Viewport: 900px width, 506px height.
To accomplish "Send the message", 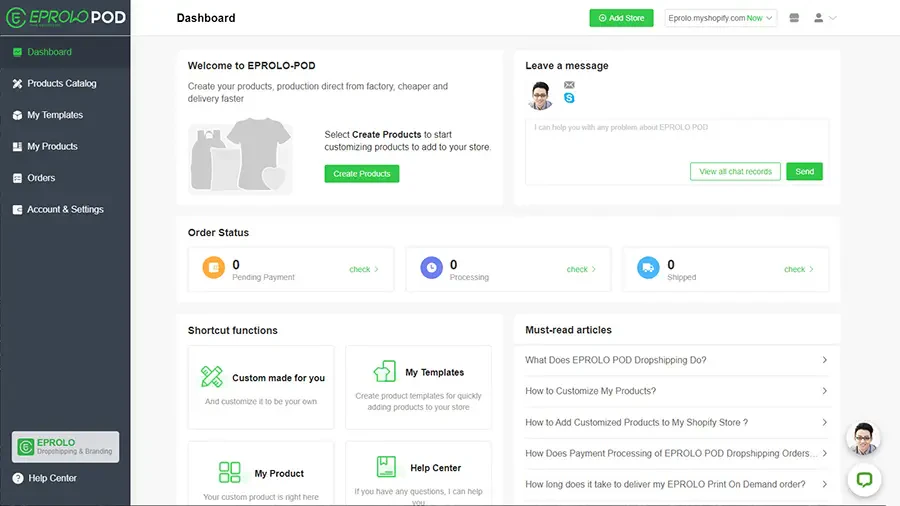I will click(x=804, y=172).
